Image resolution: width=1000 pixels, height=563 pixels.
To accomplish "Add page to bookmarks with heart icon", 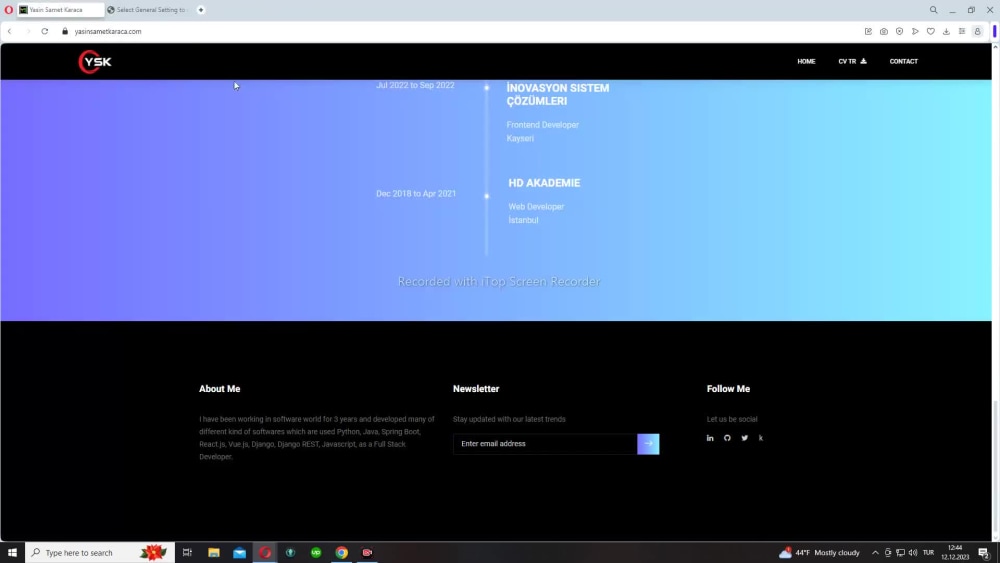I will [x=930, y=31].
